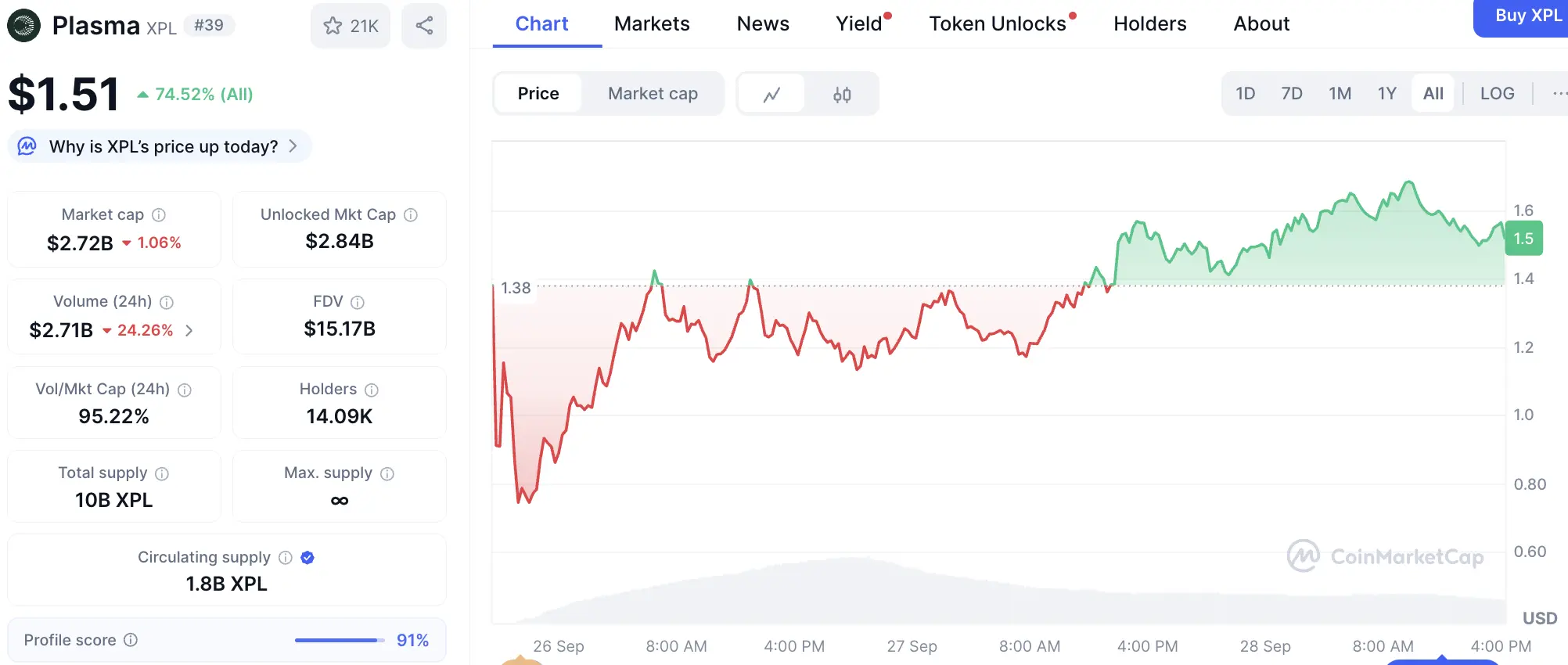Select the 1M time range button
This screenshot has height=665, width=1568.
[x=1340, y=94]
